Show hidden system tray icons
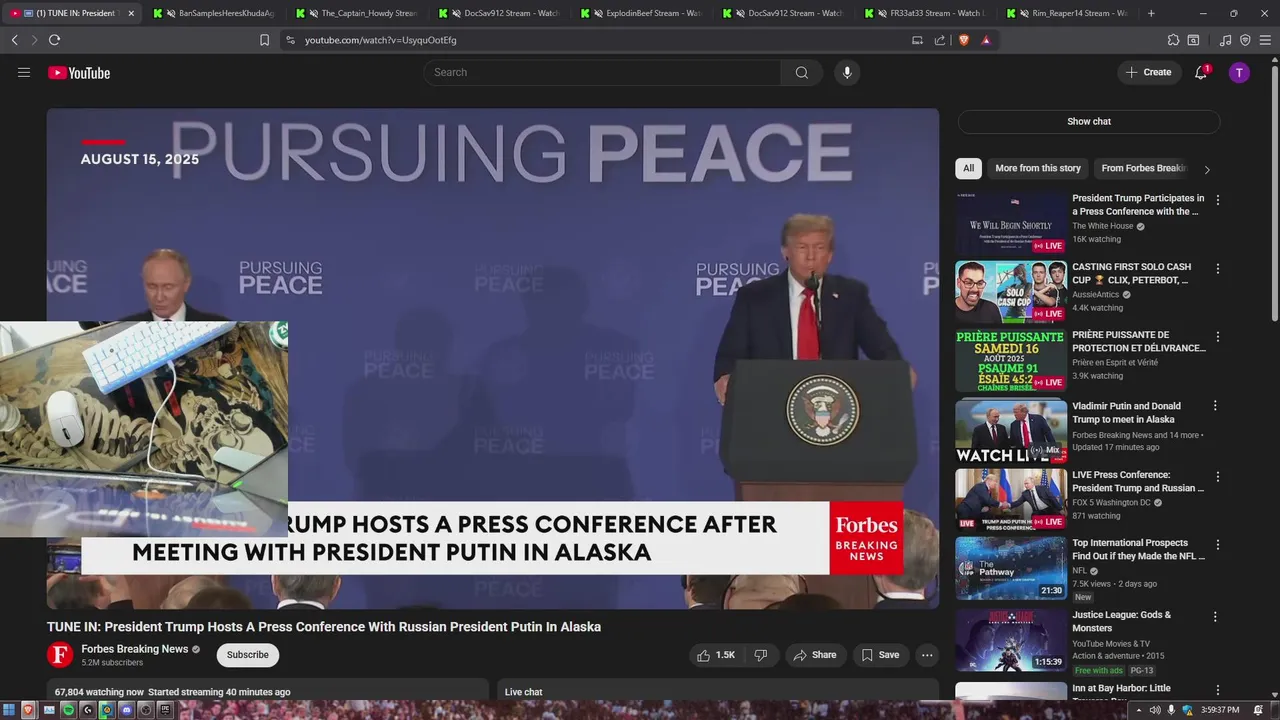This screenshot has width=1280, height=720. [1138, 710]
